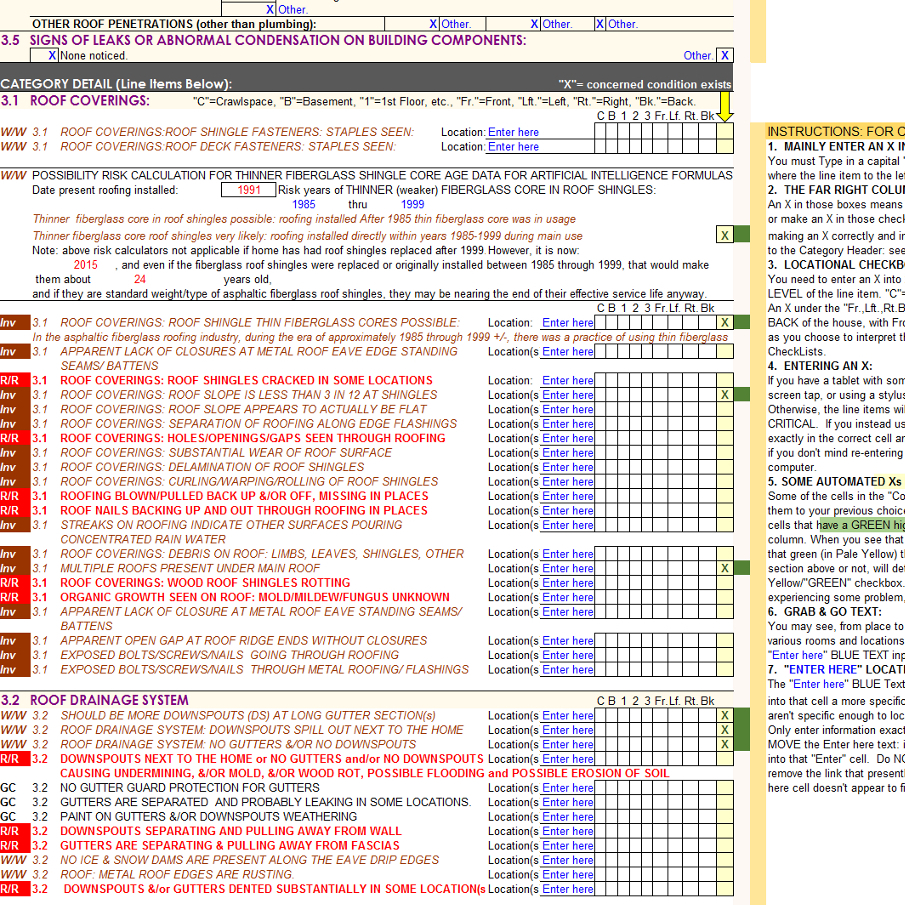Click 'ROOF NAILS BACKING UP AND OUT THROUGH ROOFING' row text
The image size is (905, 905).
coord(244,511)
